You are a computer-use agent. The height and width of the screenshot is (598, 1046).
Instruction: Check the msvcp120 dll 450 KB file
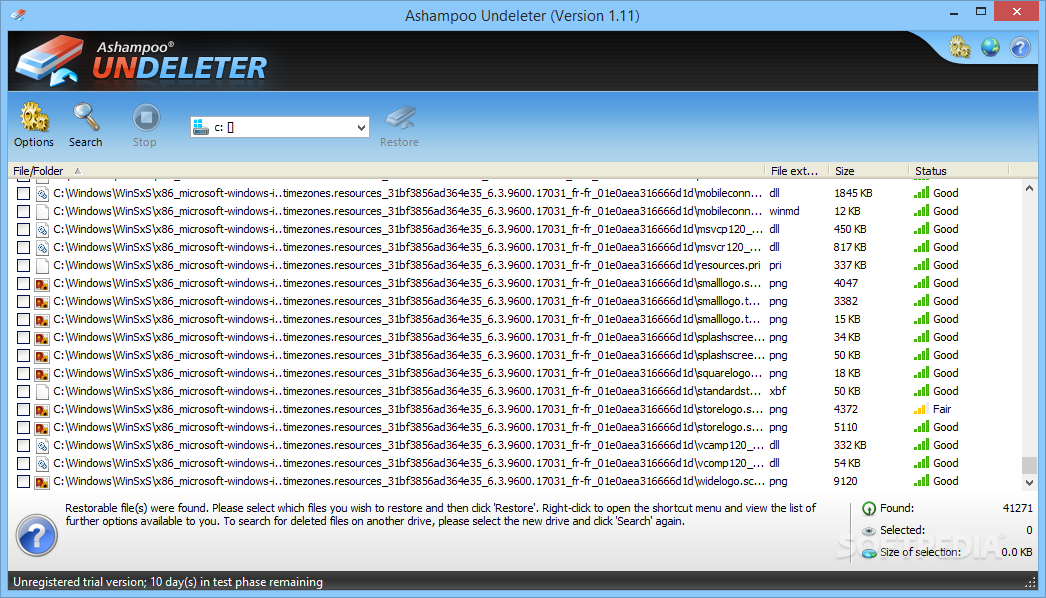[23, 230]
